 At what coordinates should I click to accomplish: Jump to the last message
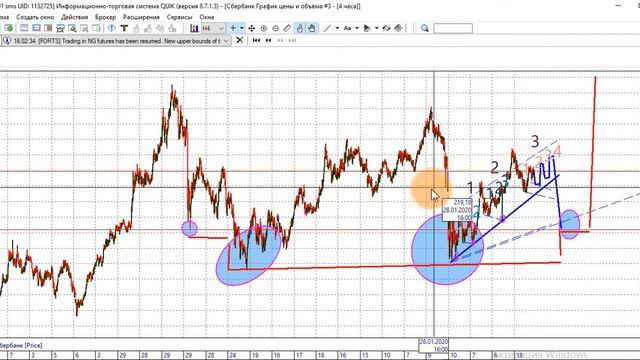coord(292,40)
